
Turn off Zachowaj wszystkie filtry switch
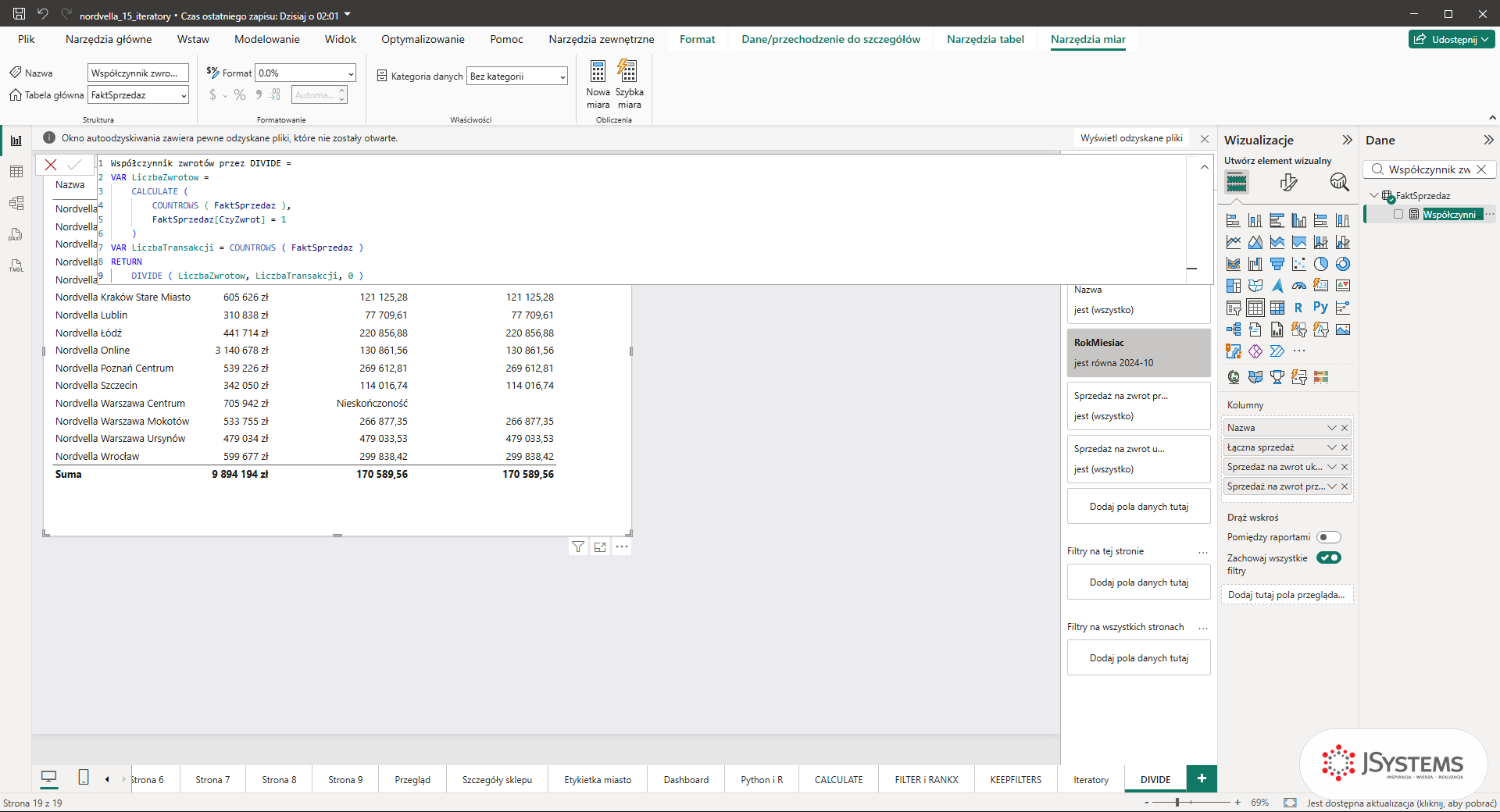1328,557
